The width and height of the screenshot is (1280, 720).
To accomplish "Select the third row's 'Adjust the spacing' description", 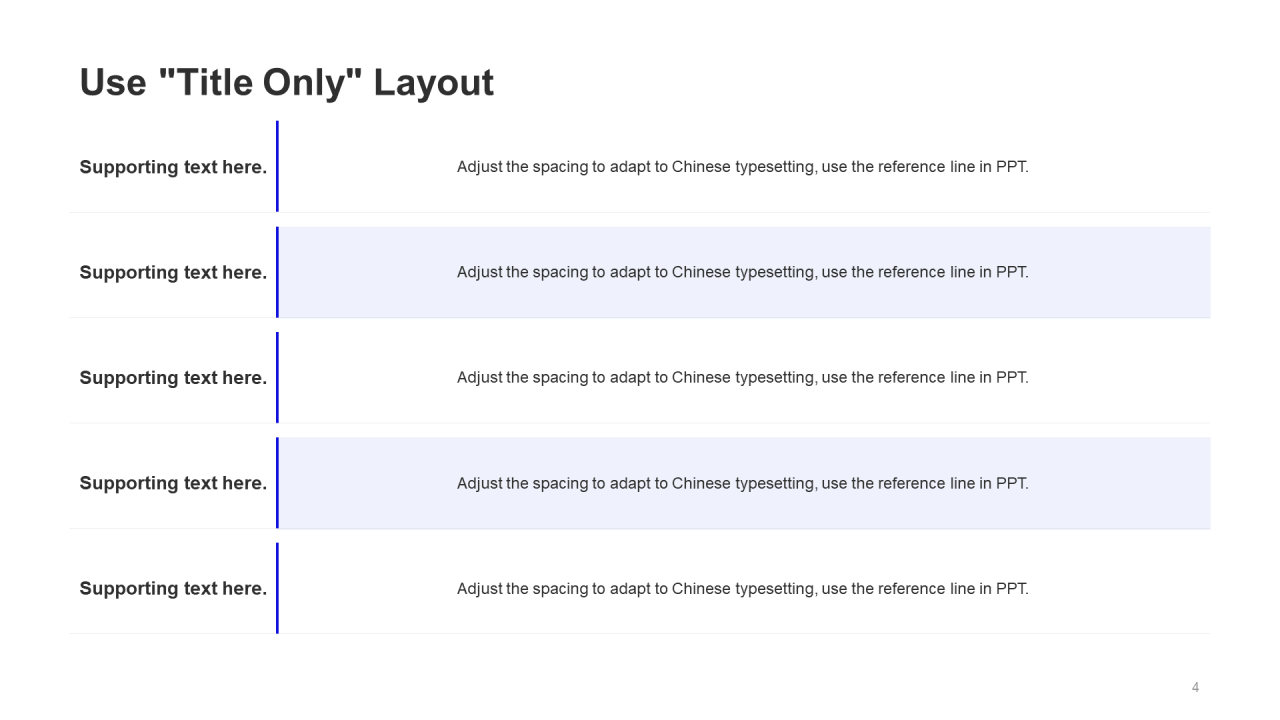I will [742, 378].
